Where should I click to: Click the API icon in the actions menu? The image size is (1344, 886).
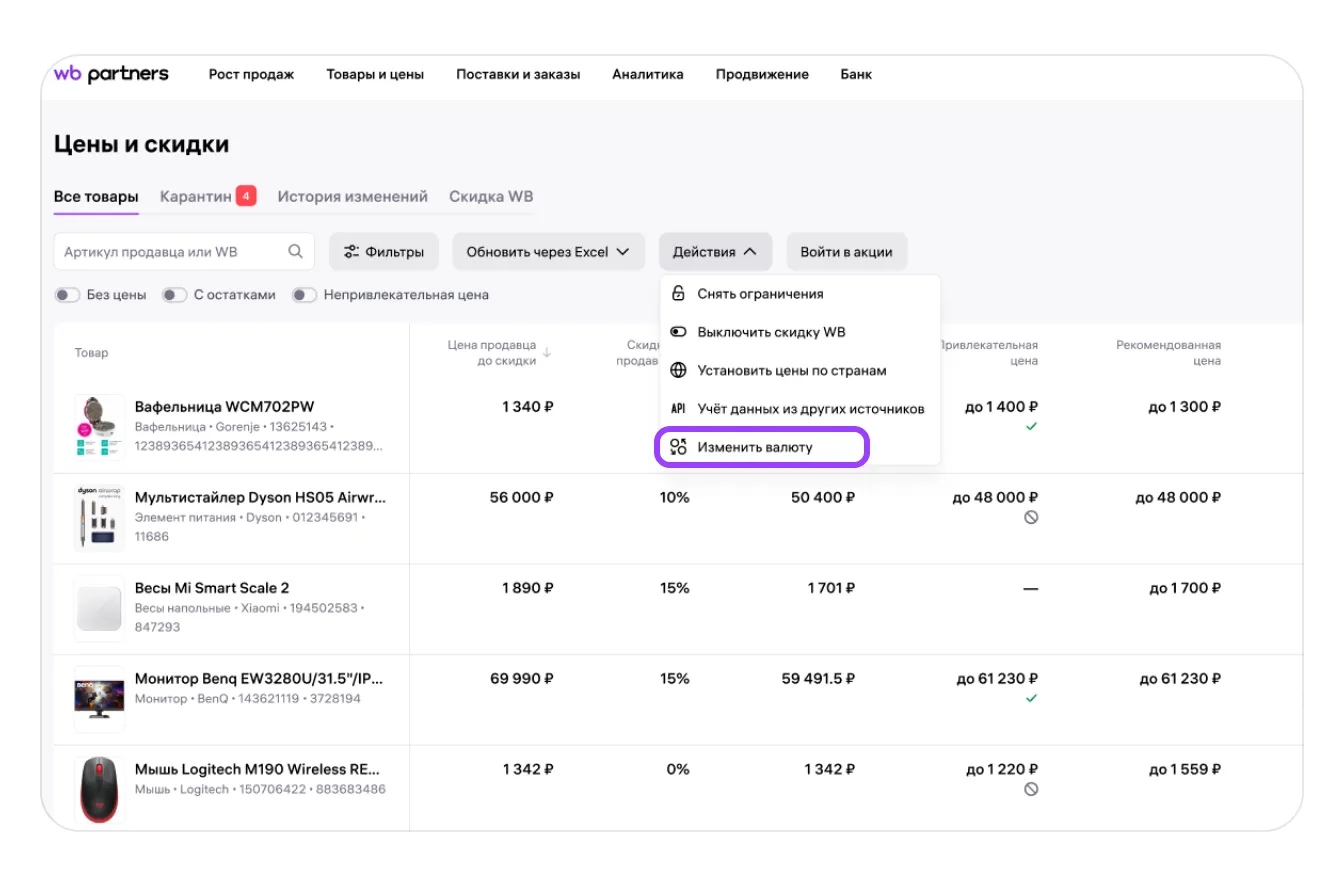pos(678,409)
